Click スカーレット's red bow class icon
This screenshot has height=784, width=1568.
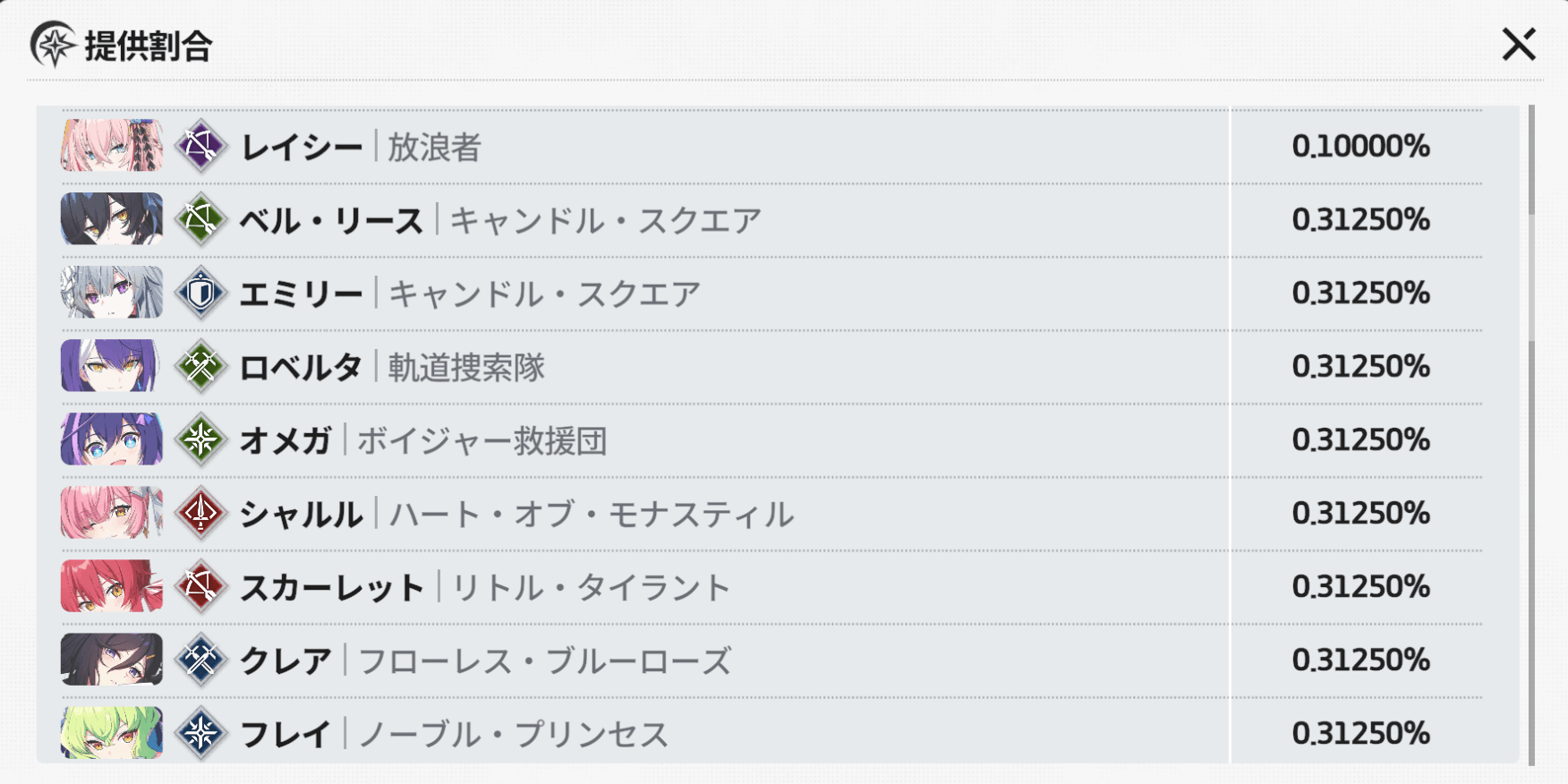pos(200,586)
